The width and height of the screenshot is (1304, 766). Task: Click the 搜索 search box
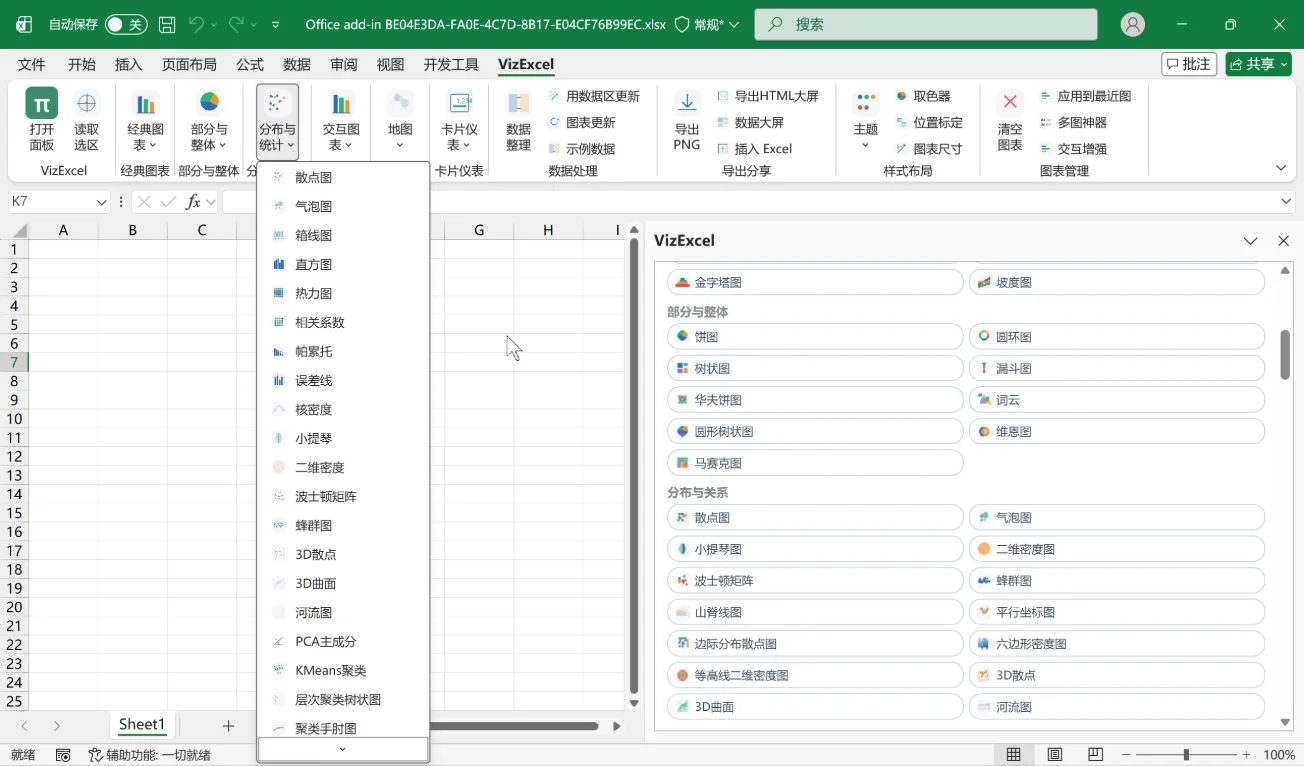926,24
